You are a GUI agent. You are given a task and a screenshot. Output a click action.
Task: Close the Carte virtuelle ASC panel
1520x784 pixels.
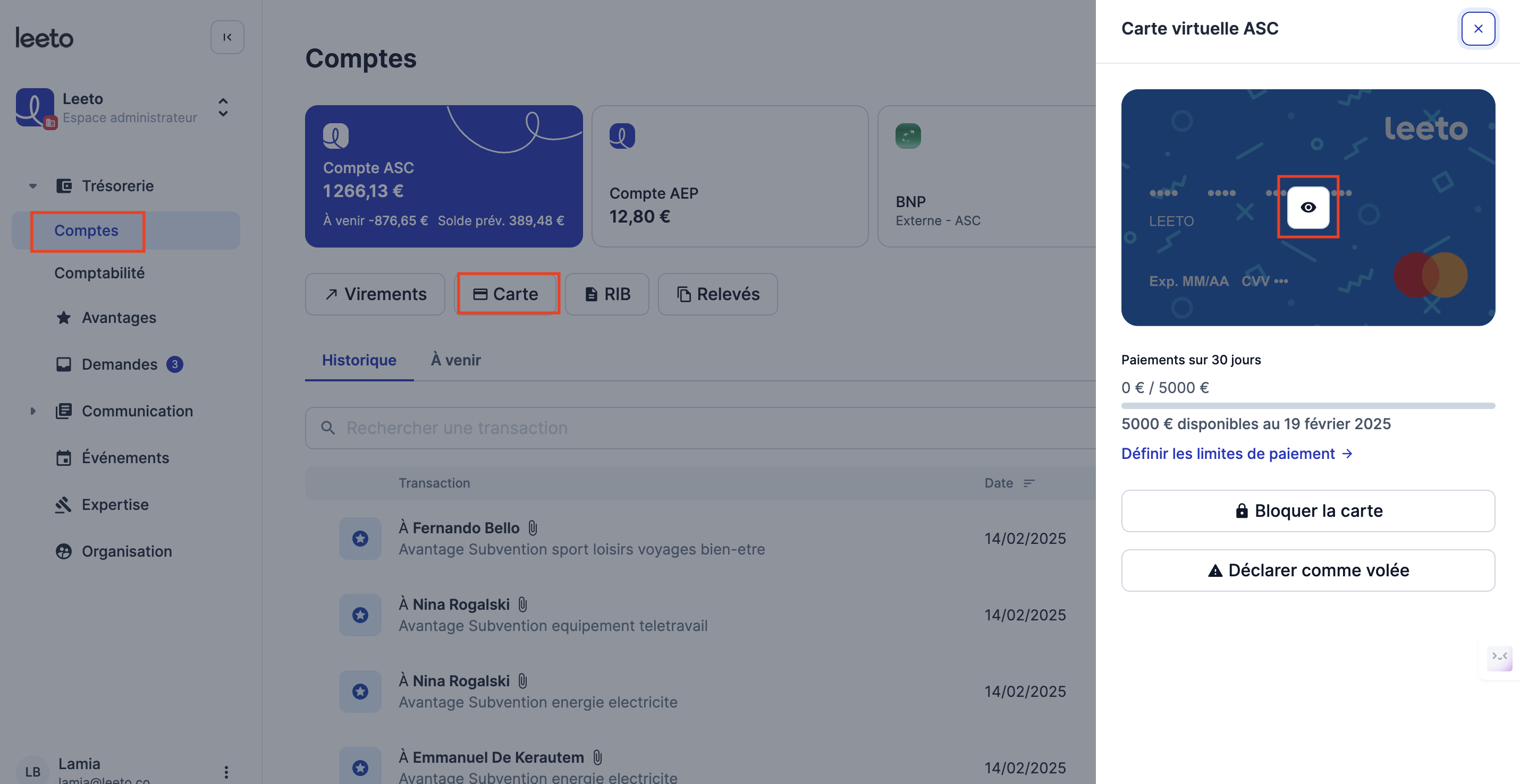tap(1478, 28)
